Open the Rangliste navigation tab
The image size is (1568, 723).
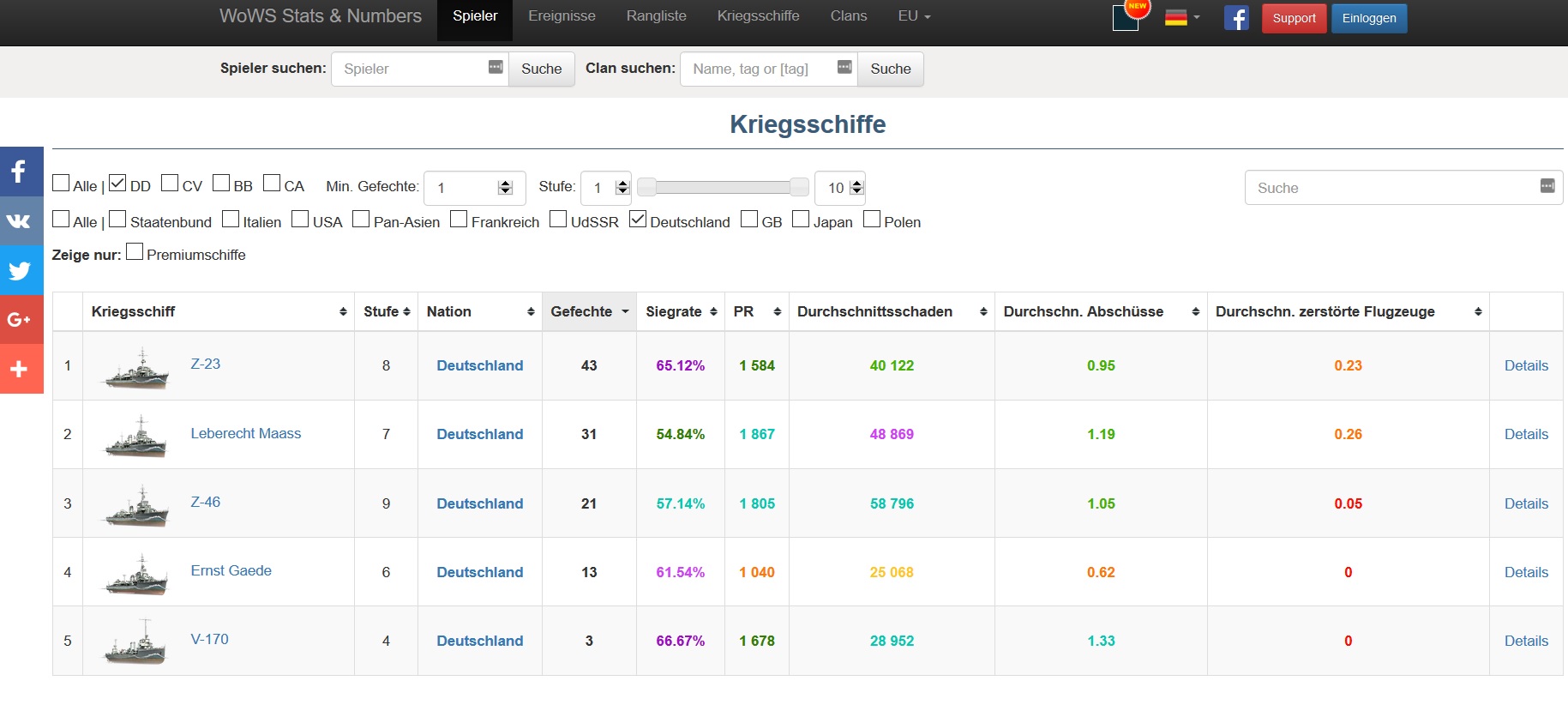point(656,16)
